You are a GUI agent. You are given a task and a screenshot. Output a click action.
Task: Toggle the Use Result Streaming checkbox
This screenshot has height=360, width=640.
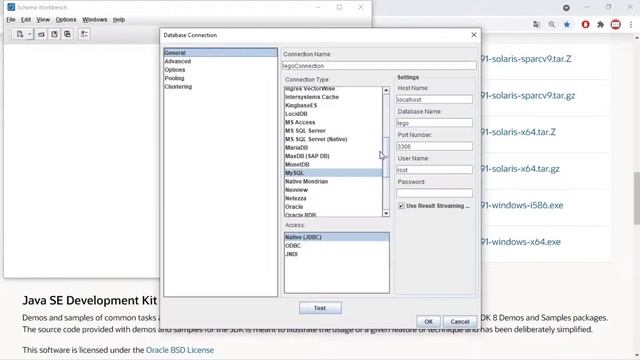(x=401, y=206)
